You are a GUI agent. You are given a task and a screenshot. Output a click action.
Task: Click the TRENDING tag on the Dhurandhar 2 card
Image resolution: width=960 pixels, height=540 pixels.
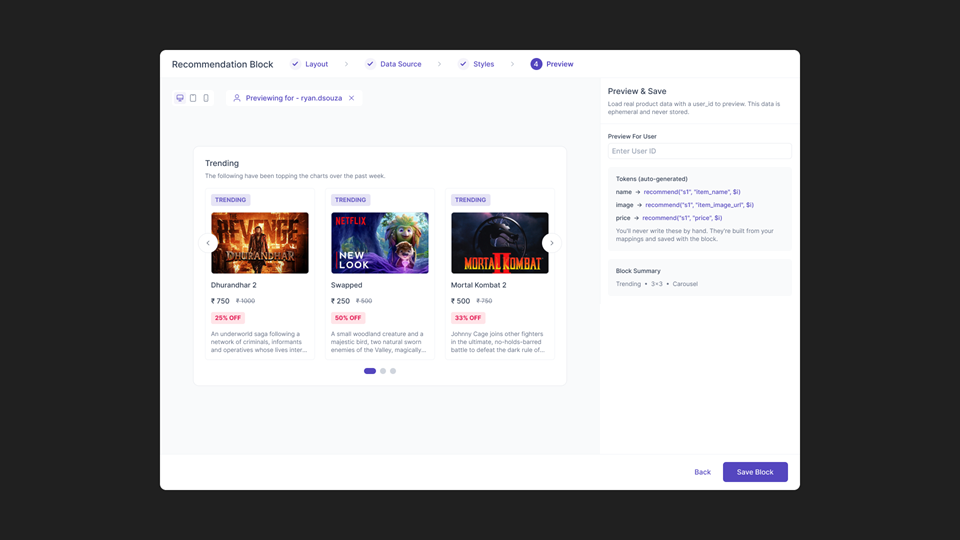coord(230,200)
